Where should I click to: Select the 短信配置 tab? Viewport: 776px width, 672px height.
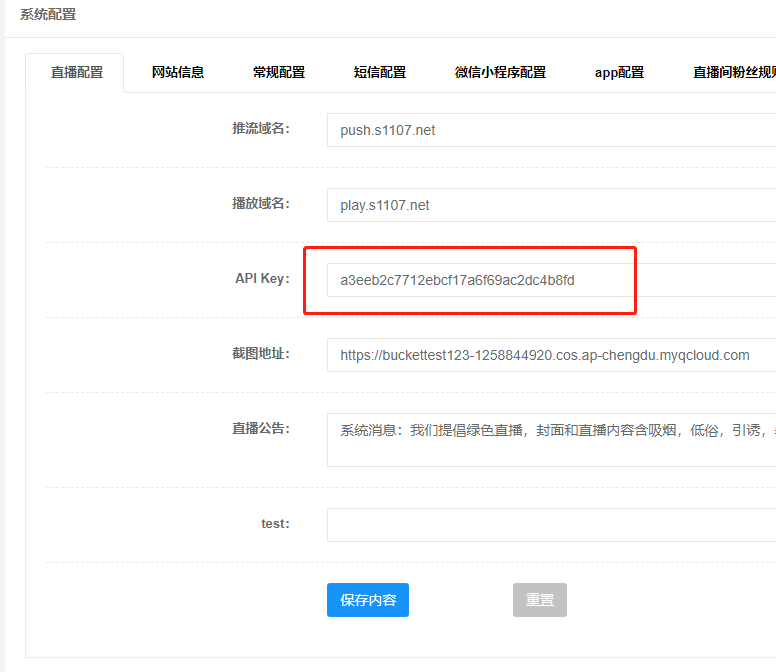pyautogui.click(x=380, y=72)
